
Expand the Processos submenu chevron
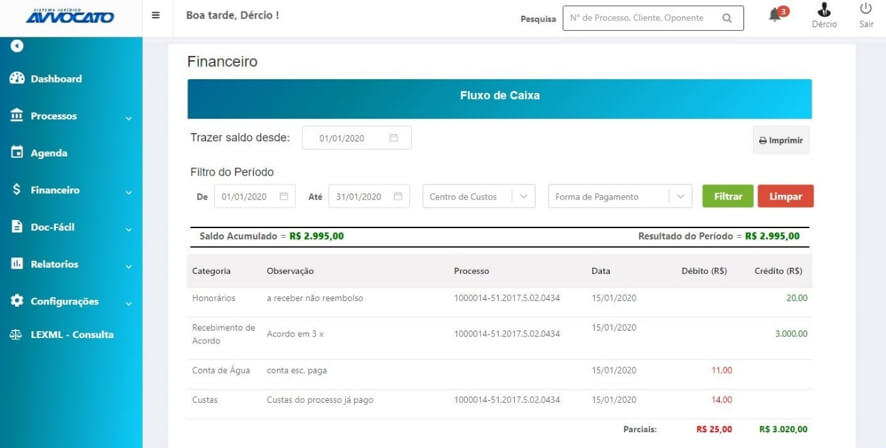click(129, 118)
